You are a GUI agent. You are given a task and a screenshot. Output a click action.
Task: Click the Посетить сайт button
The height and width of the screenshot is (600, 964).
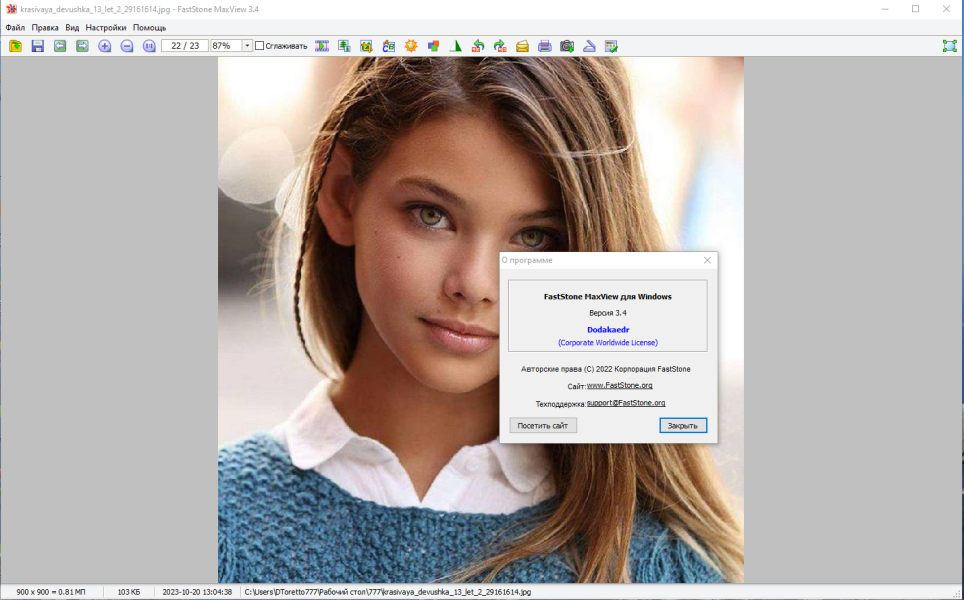pyautogui.click(x=543, y=425)
